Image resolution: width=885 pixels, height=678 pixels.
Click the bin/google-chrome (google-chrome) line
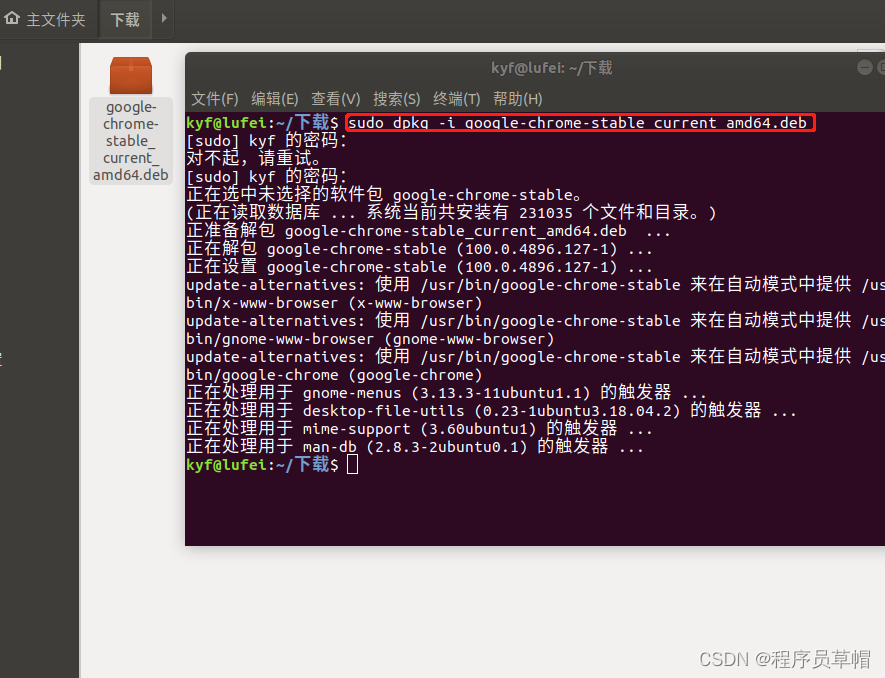point(334,375)
